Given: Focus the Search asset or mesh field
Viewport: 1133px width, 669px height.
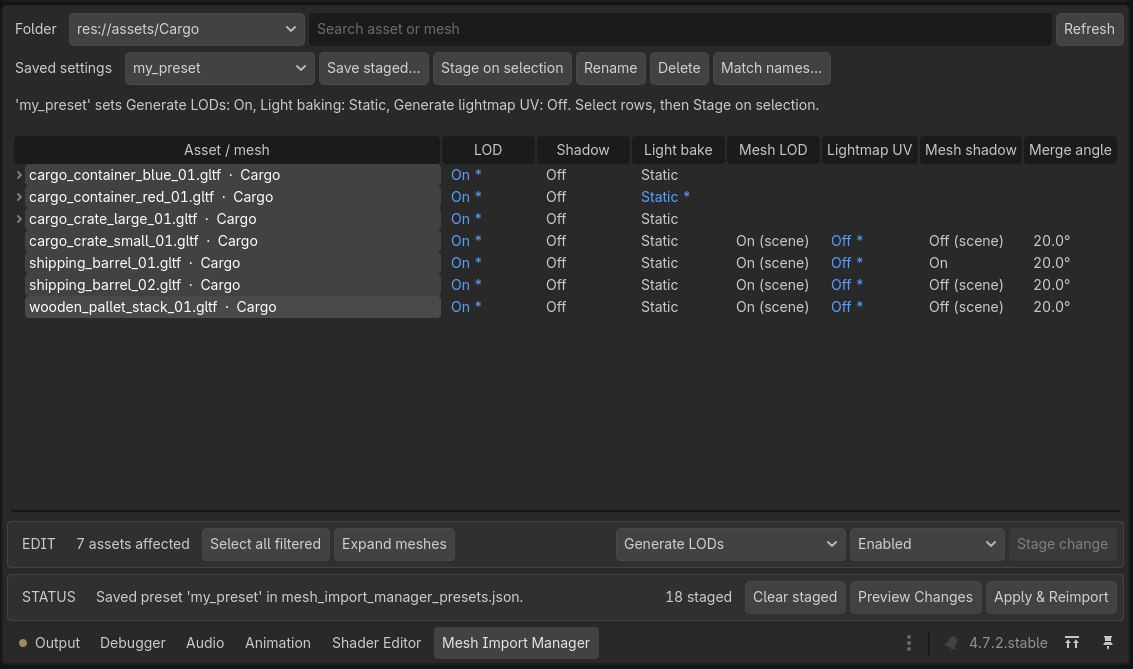Looking at the screenshot, I should pyautogui.click(x=680, y=29).
